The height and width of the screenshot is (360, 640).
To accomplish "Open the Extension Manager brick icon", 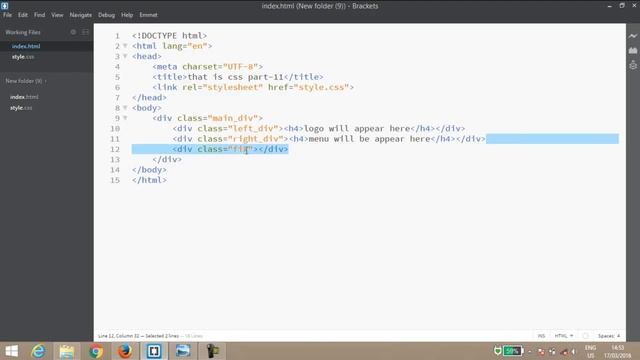I will (633, 51).
